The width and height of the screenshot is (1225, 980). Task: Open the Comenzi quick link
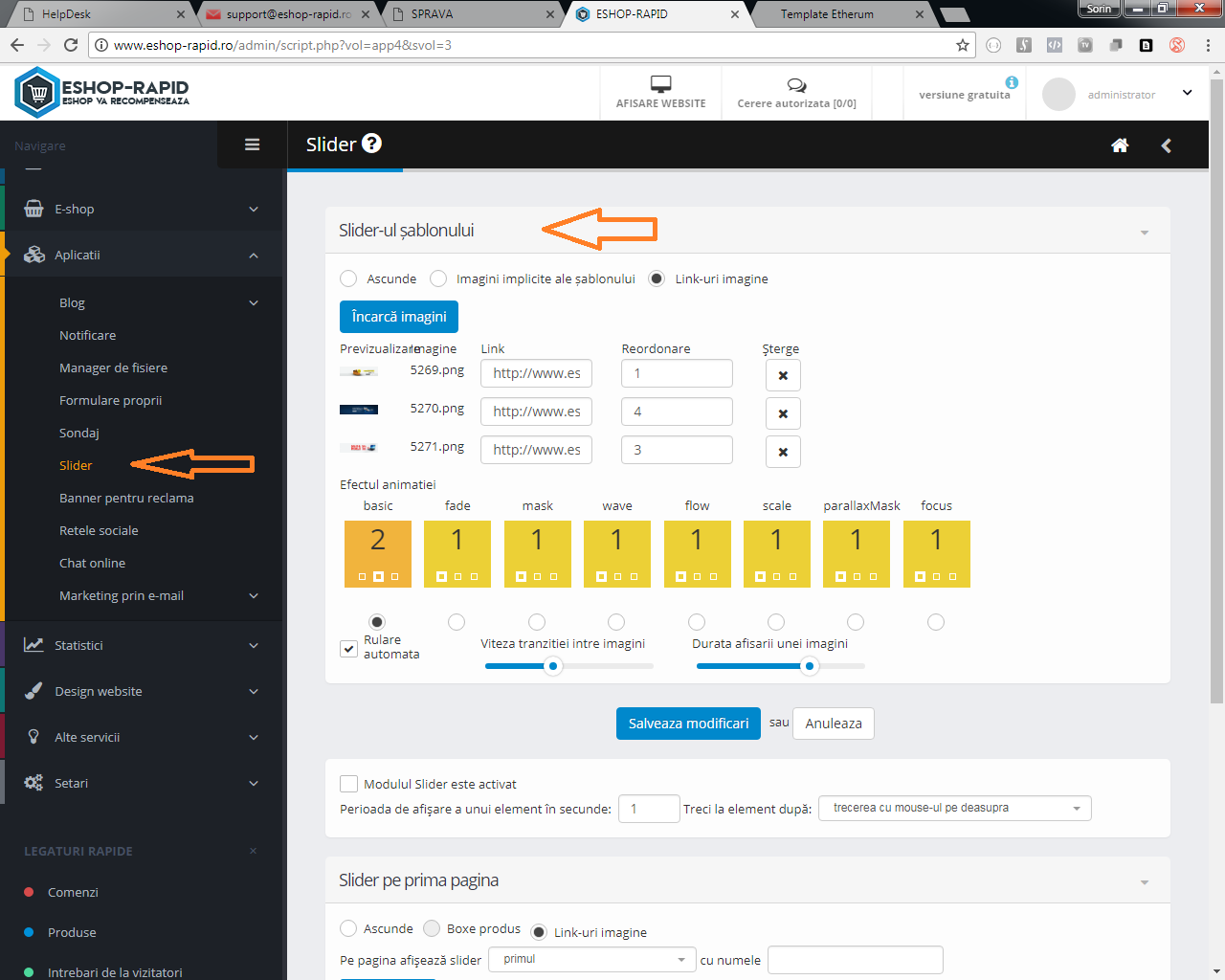click(73, 892)
